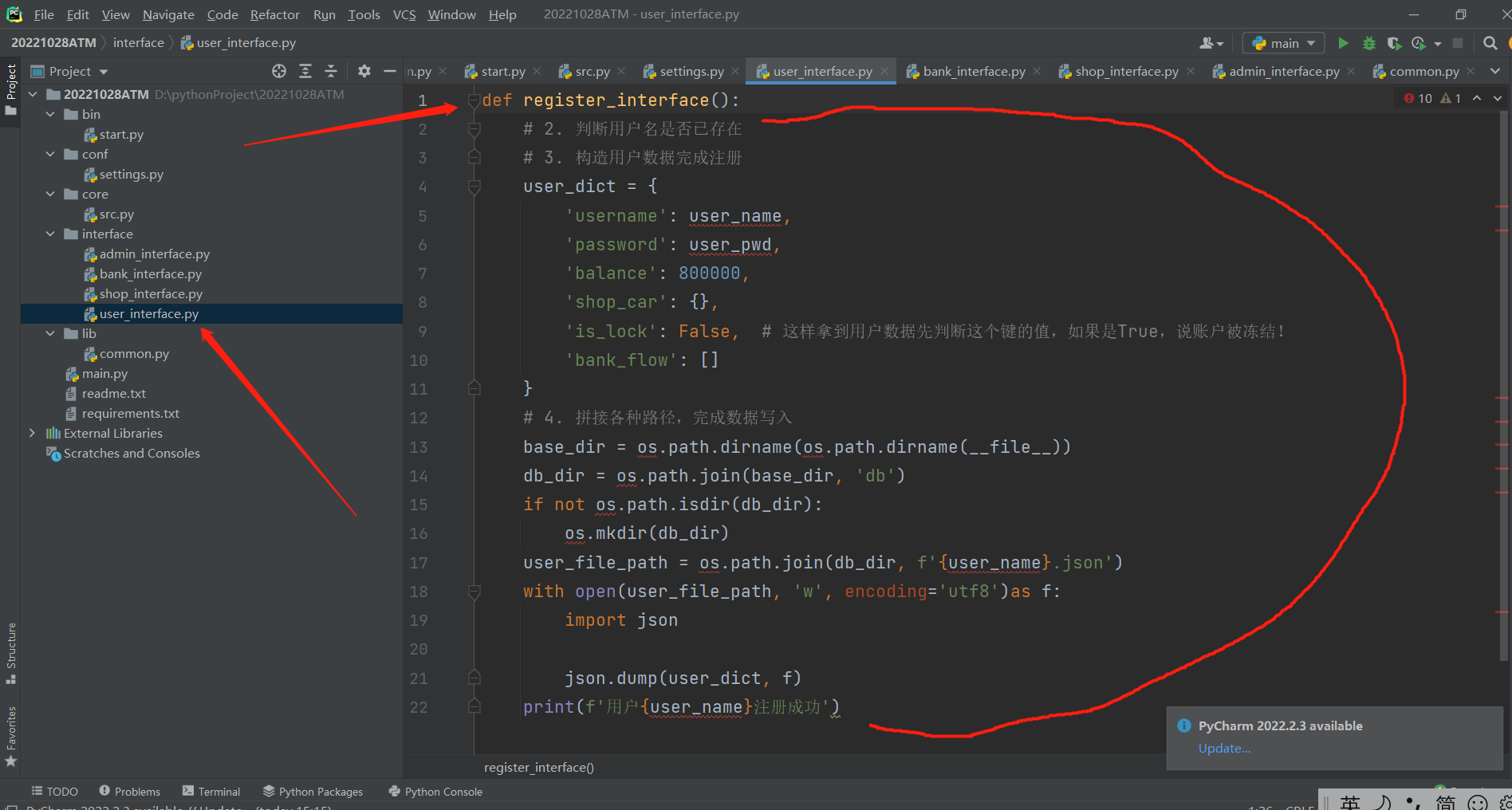Run with coverage shield icon

pyautogui.click(x=1393, y=43)
